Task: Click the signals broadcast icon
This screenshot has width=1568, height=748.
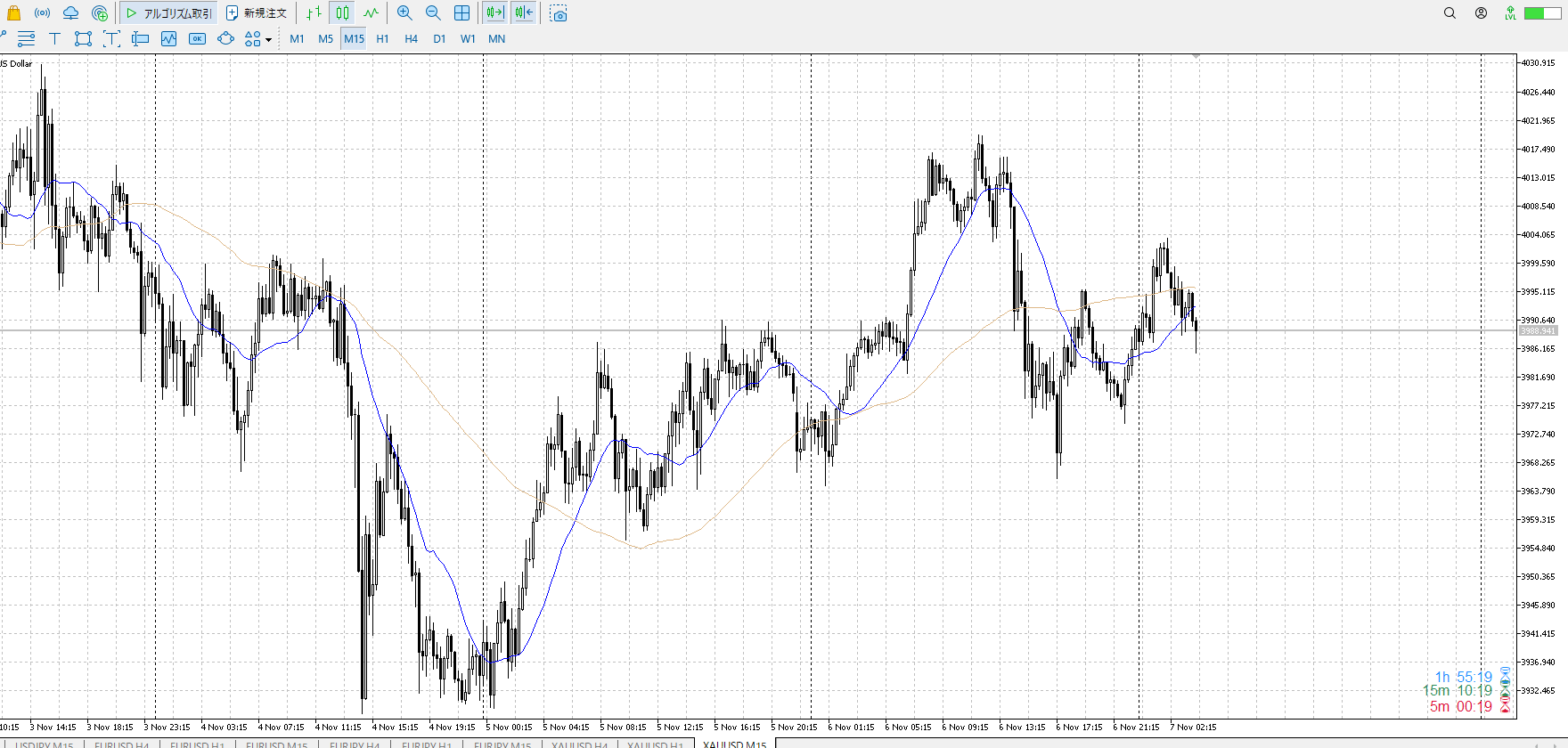Action: click(x=42, y=13)
